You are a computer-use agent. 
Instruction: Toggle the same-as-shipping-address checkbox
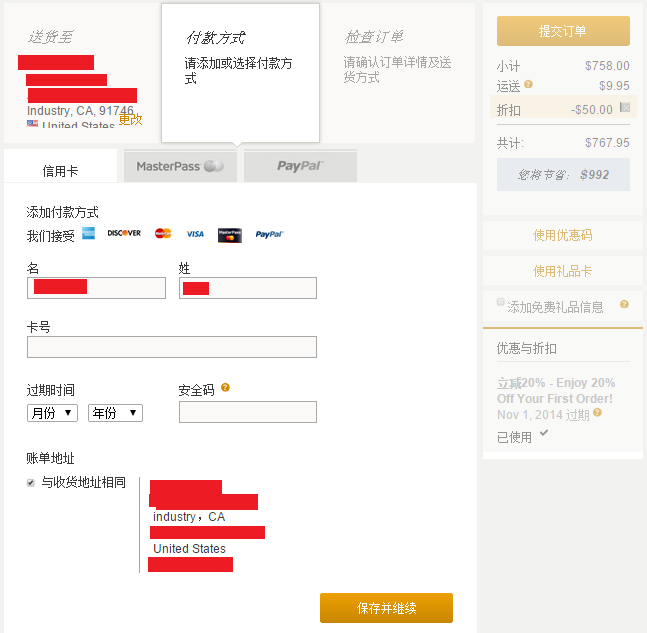tap(31, 483)
